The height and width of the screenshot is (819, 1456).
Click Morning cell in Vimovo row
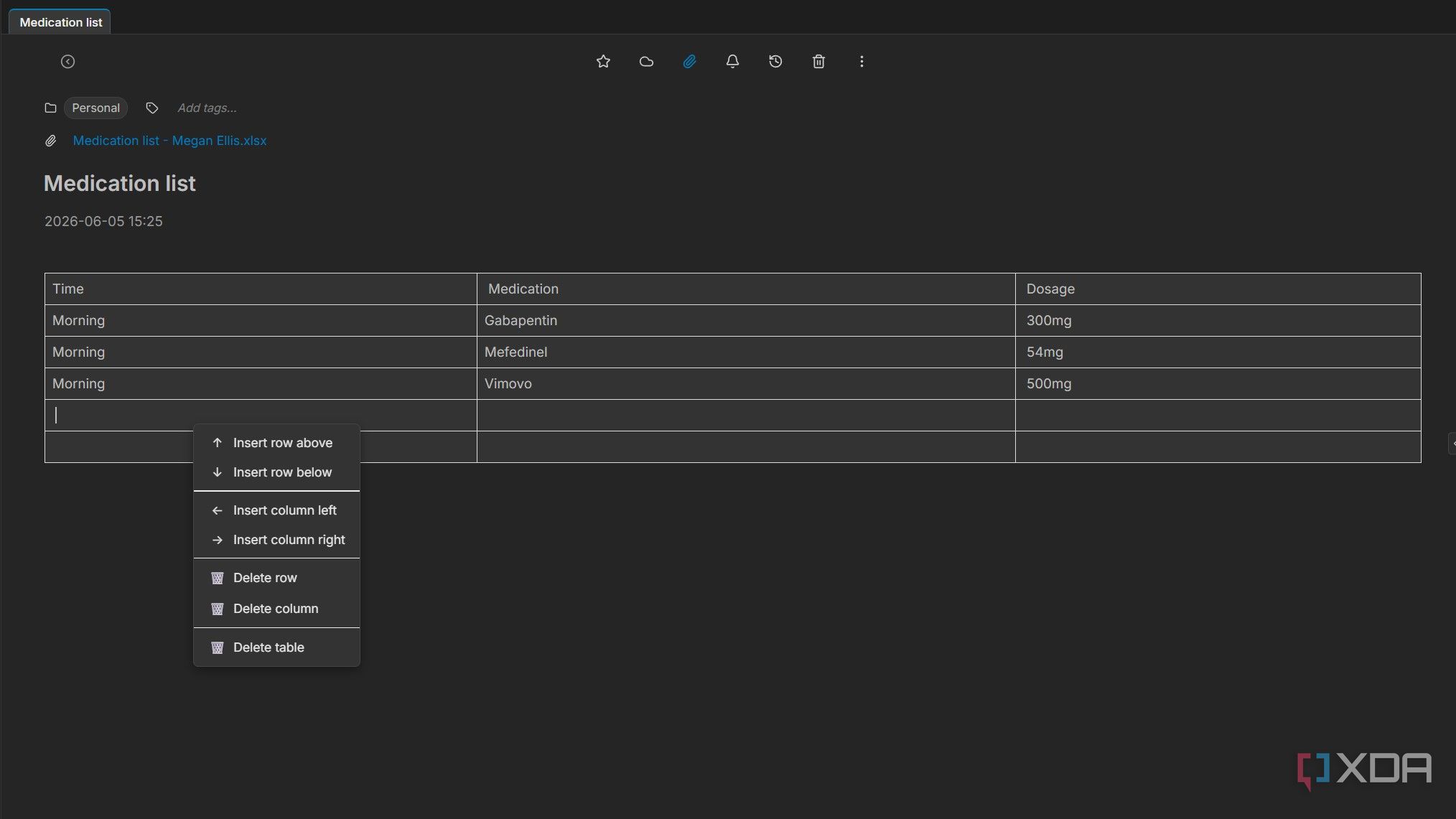click(x=261, y=383)
